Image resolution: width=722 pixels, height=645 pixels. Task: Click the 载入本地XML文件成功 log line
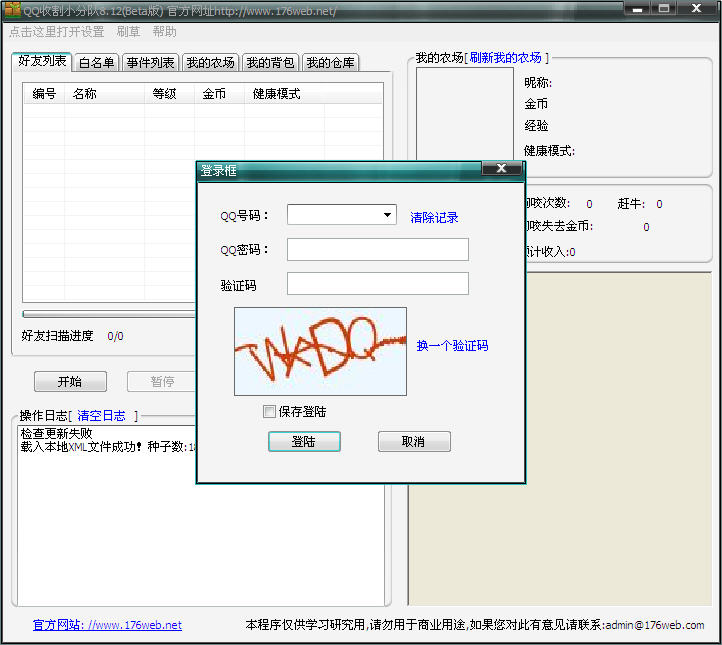108,447
